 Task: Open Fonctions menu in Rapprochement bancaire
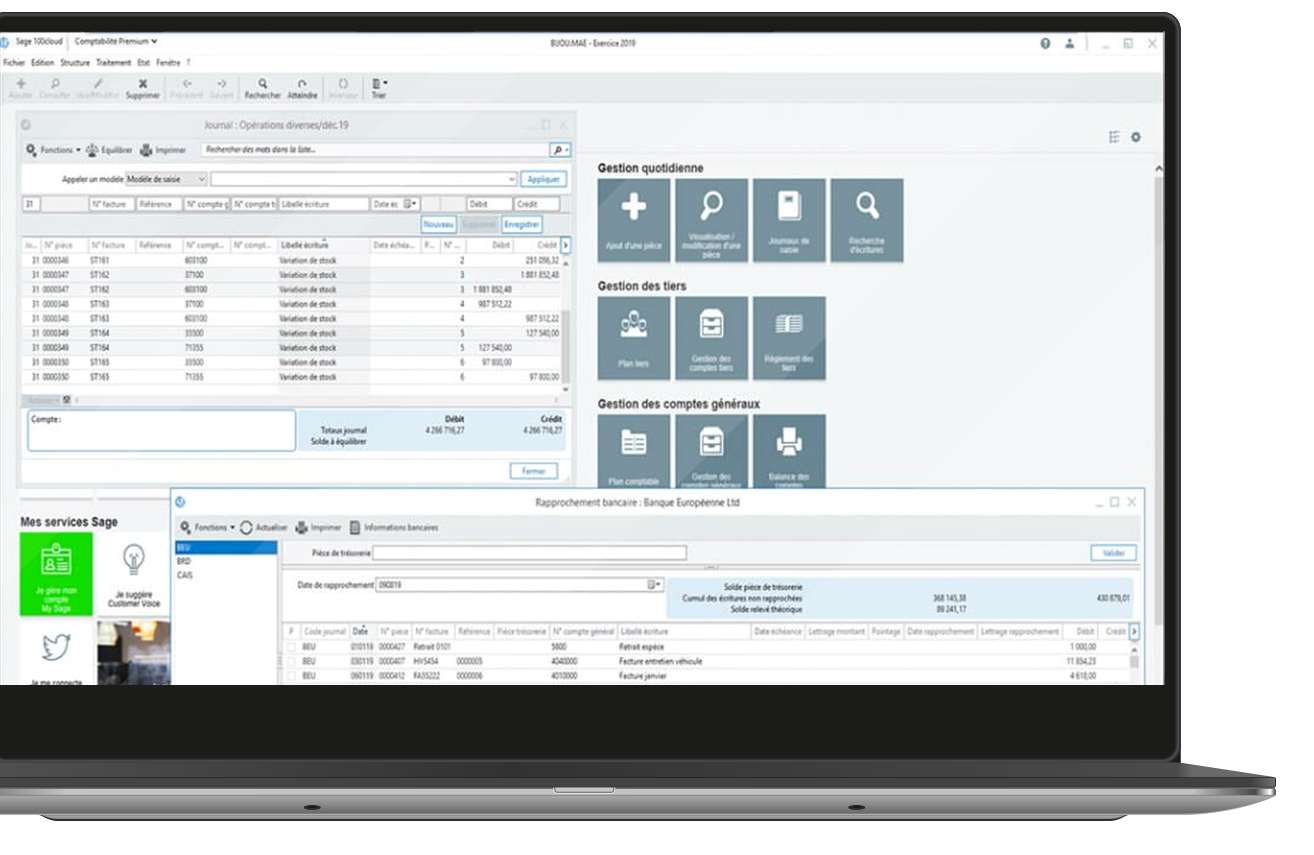click(x=208, y=527)
